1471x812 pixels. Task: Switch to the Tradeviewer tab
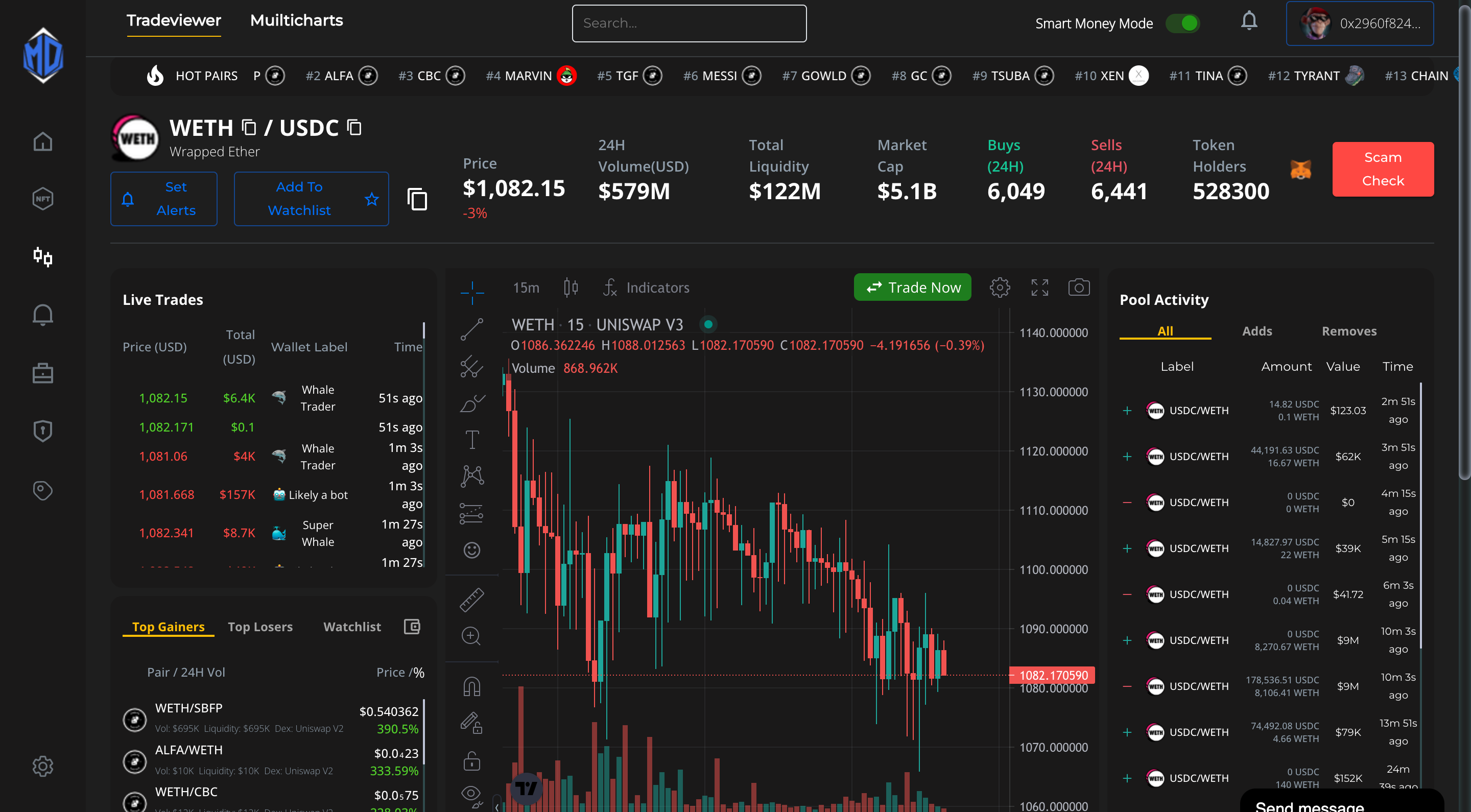click(x=174, y=20)
